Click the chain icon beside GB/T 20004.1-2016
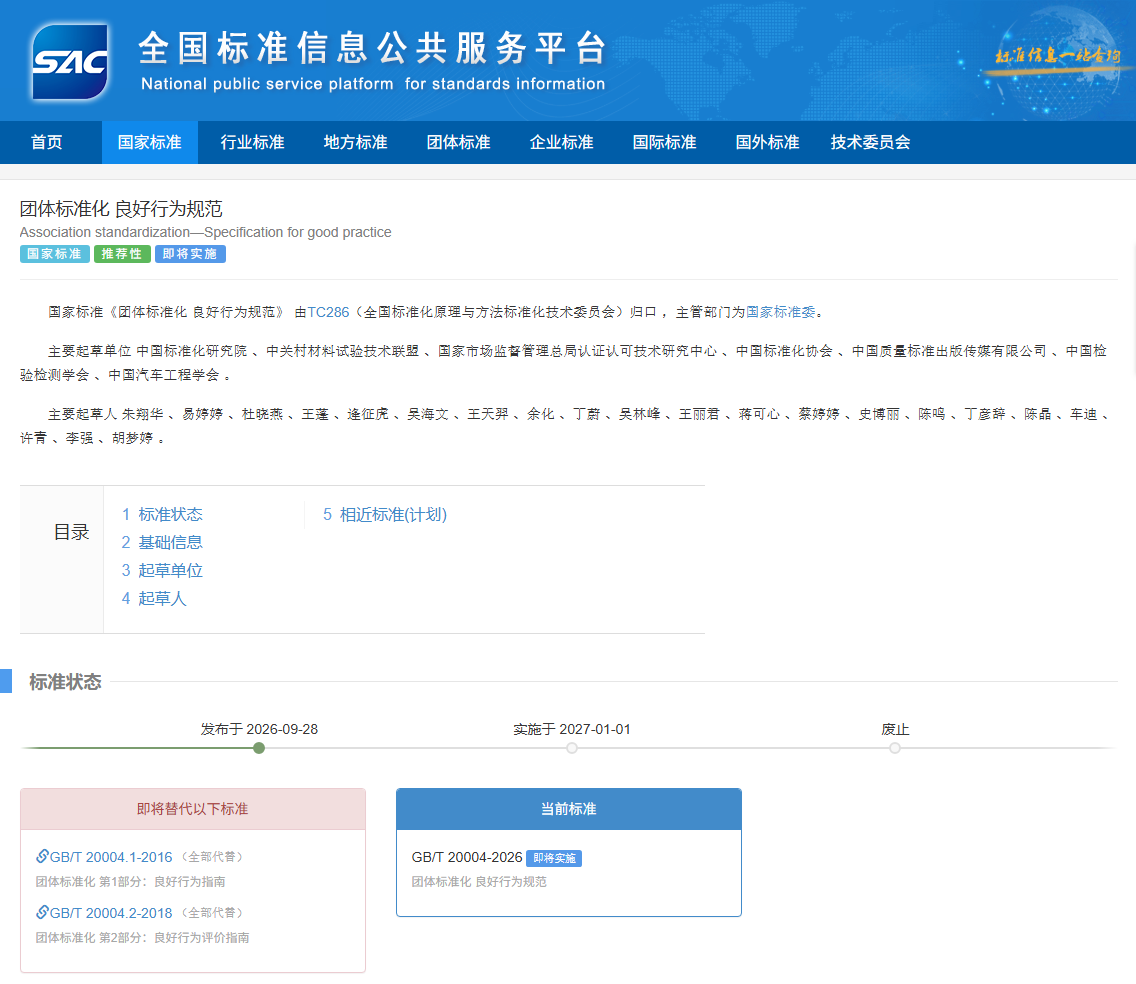This screenshot has width=1136, height=984. click(x=42, y=856)
